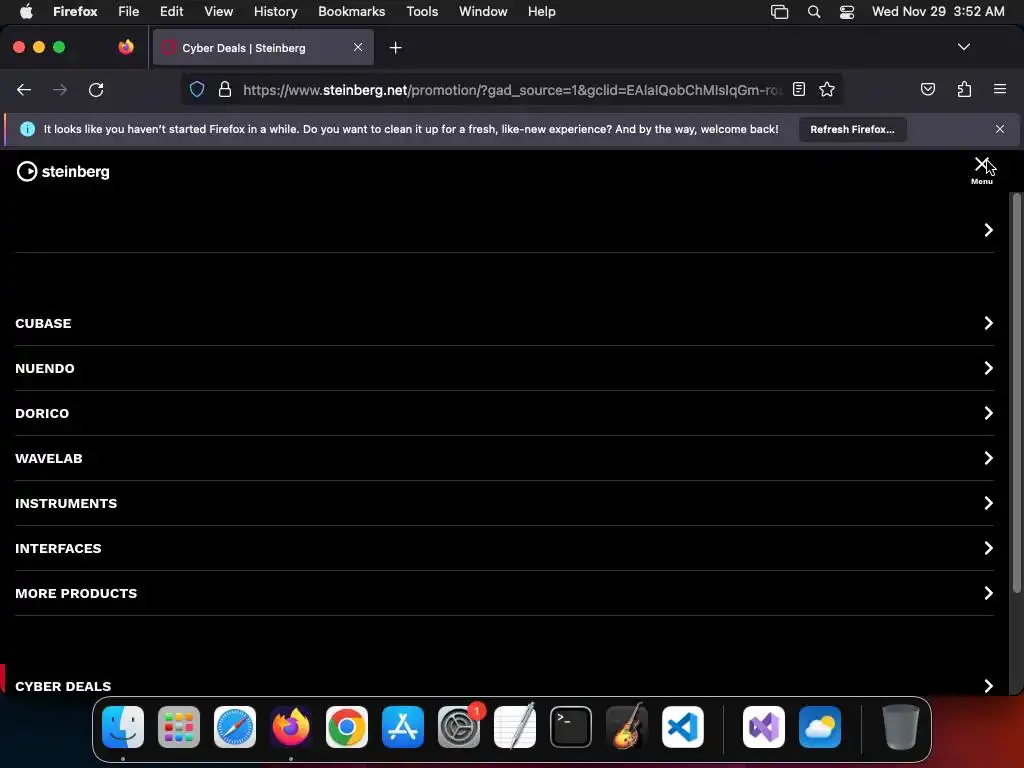Viewport: 1024px width, 768px height.
Task: Save page to Pocket icon
Action: click(x=927, y=89)
